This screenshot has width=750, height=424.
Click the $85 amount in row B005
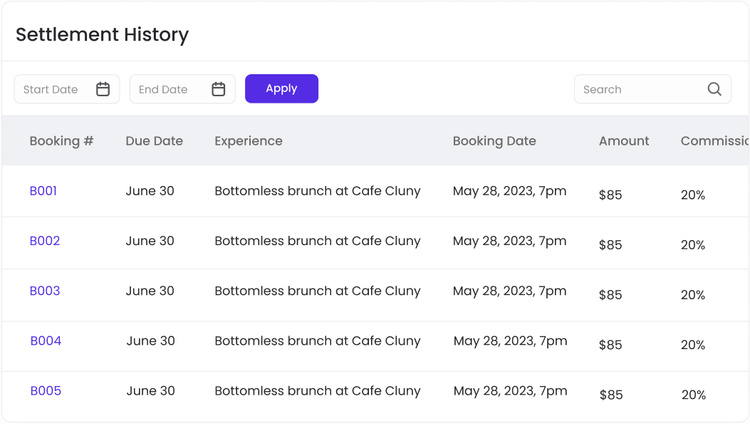point(610,395)
